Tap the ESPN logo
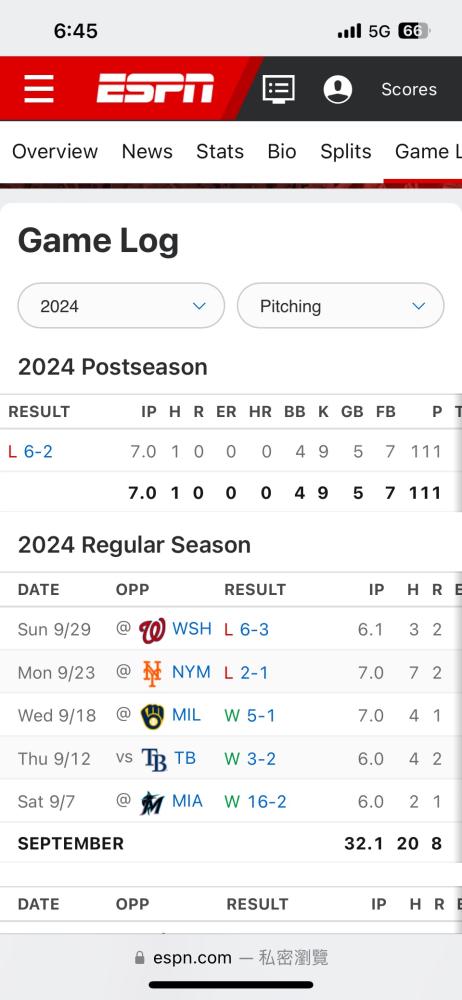Screen dimensions: 462x1000 (x=155, y=88)
